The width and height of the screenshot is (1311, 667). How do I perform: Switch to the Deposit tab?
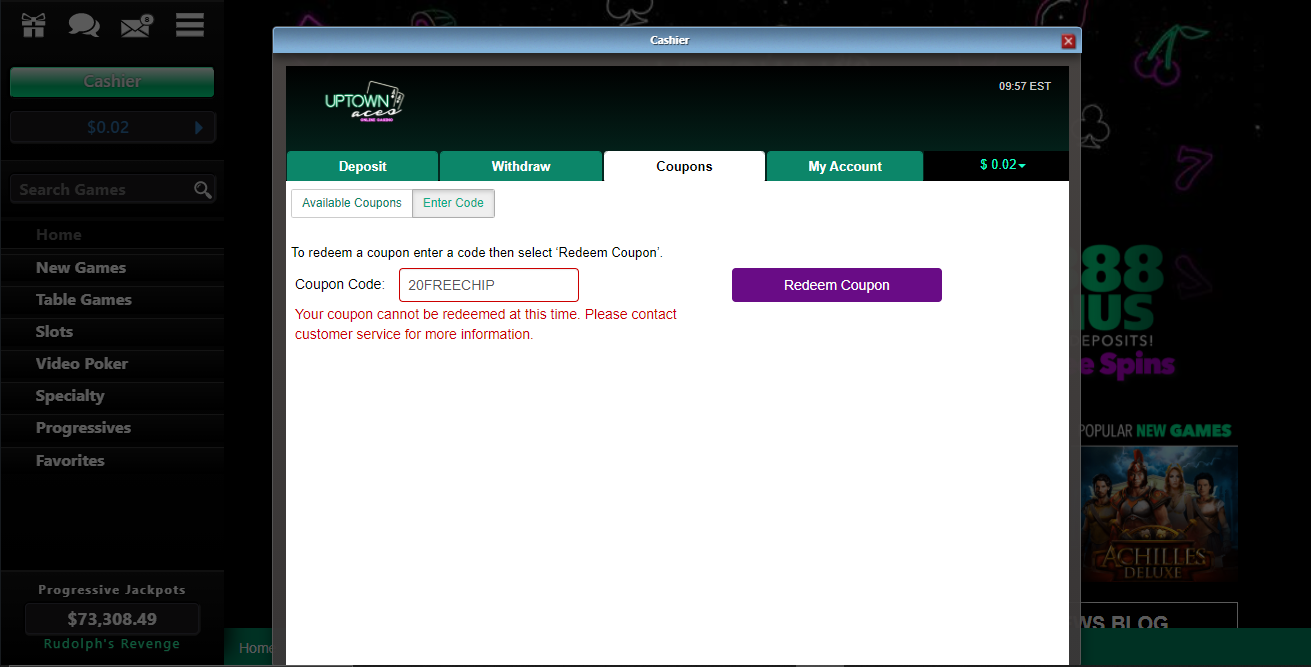tap(362, 166)
